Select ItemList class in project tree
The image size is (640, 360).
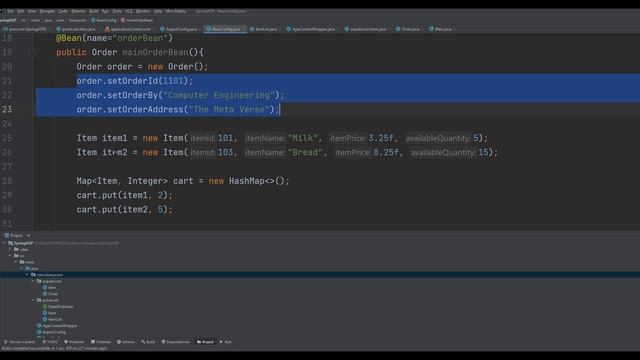coord(52,319)
